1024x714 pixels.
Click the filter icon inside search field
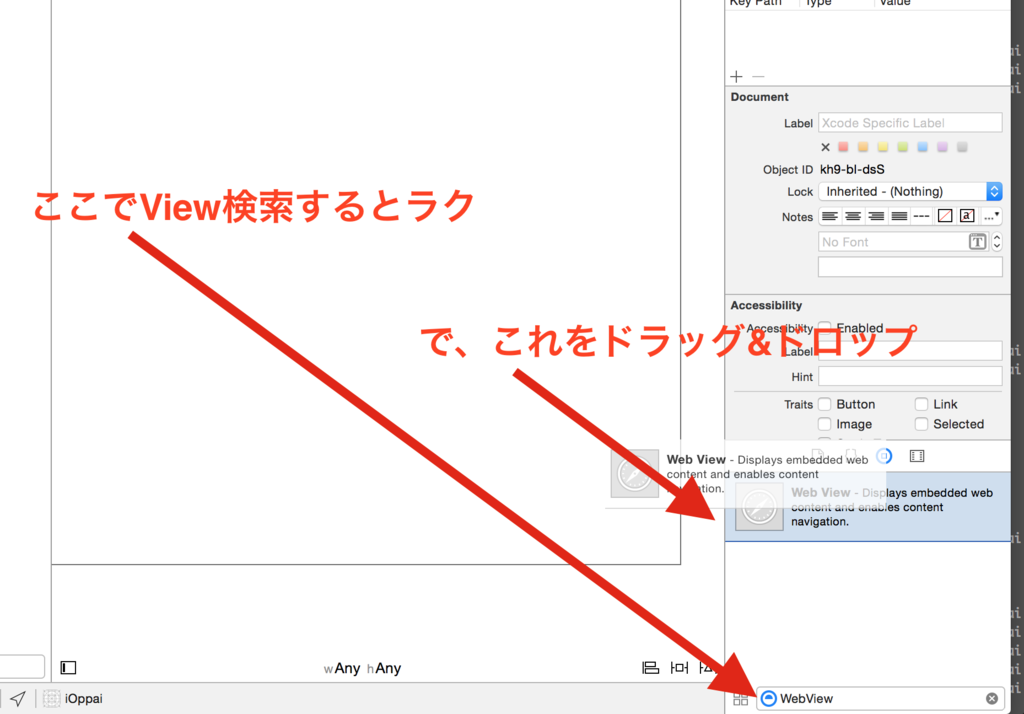769,698
